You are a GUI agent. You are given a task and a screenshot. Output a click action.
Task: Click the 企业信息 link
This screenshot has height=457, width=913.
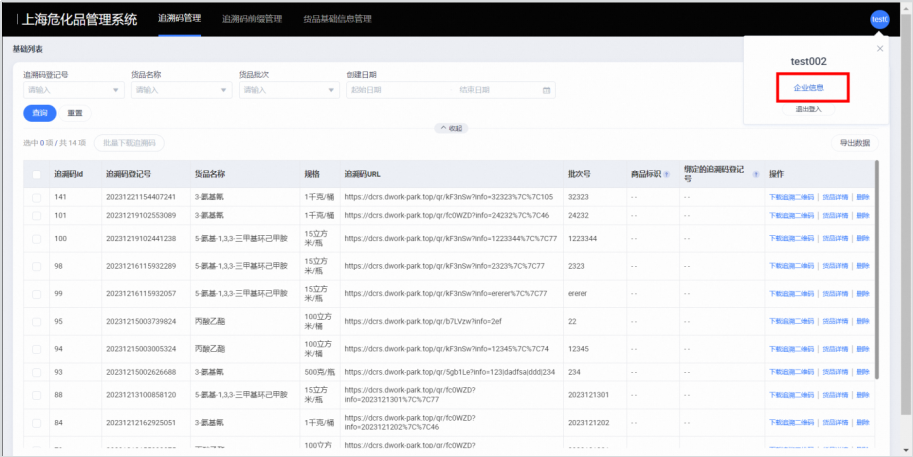point(808,88)
